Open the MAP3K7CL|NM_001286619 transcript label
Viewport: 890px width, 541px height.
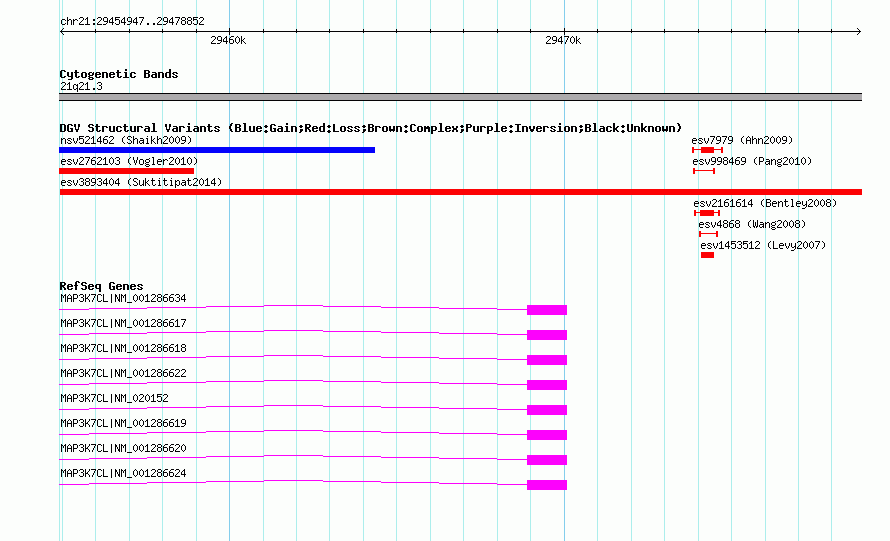(x=123, y=423)
